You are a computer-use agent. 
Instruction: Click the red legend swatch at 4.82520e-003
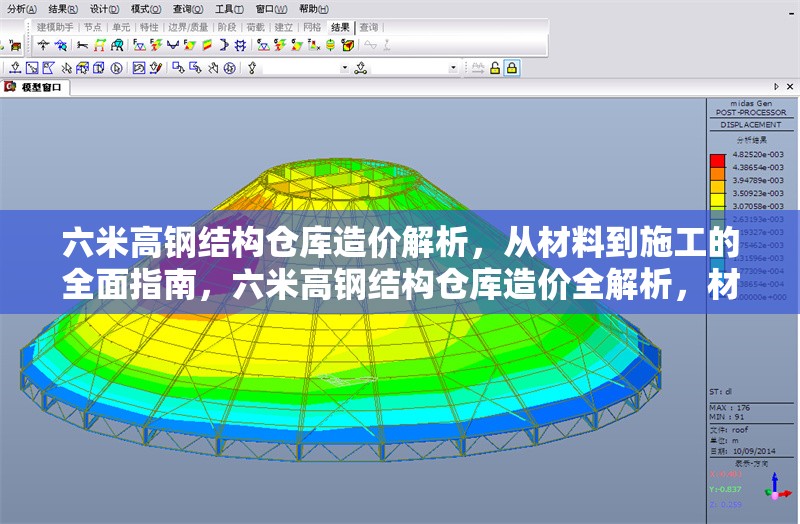tap(717, 161)
